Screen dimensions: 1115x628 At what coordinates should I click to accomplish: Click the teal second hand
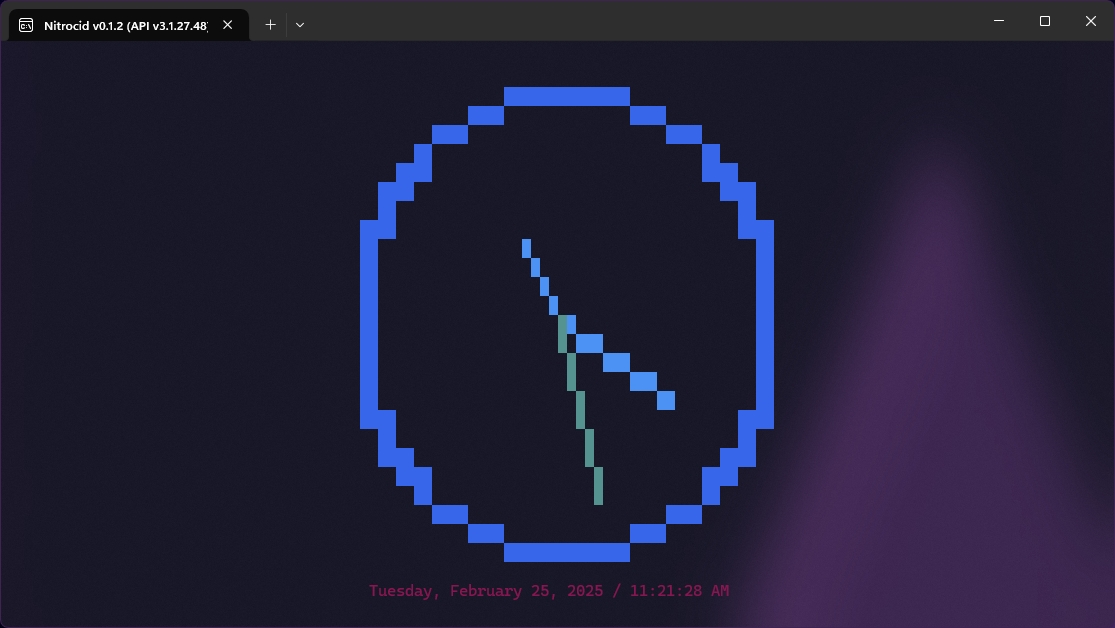click(581, 410)
